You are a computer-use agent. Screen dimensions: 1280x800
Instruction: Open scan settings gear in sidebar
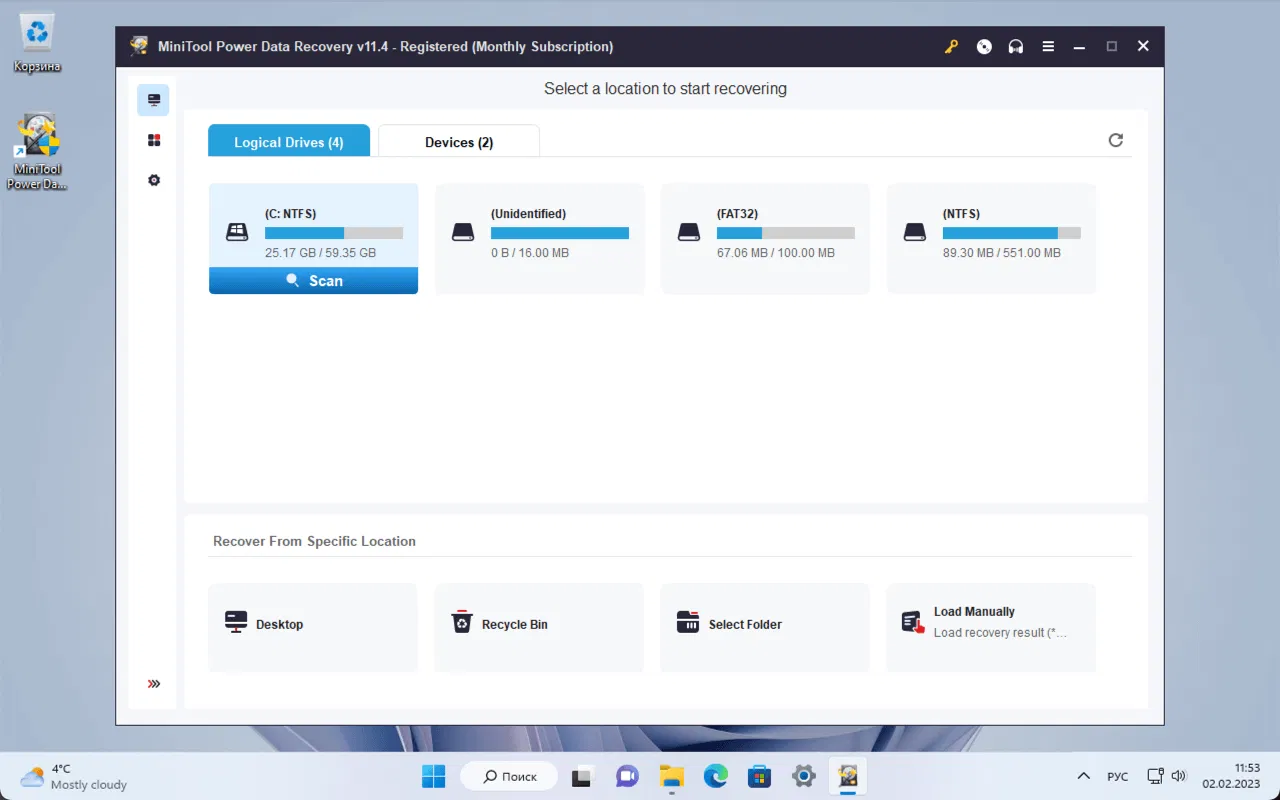(x=154, y=180)
